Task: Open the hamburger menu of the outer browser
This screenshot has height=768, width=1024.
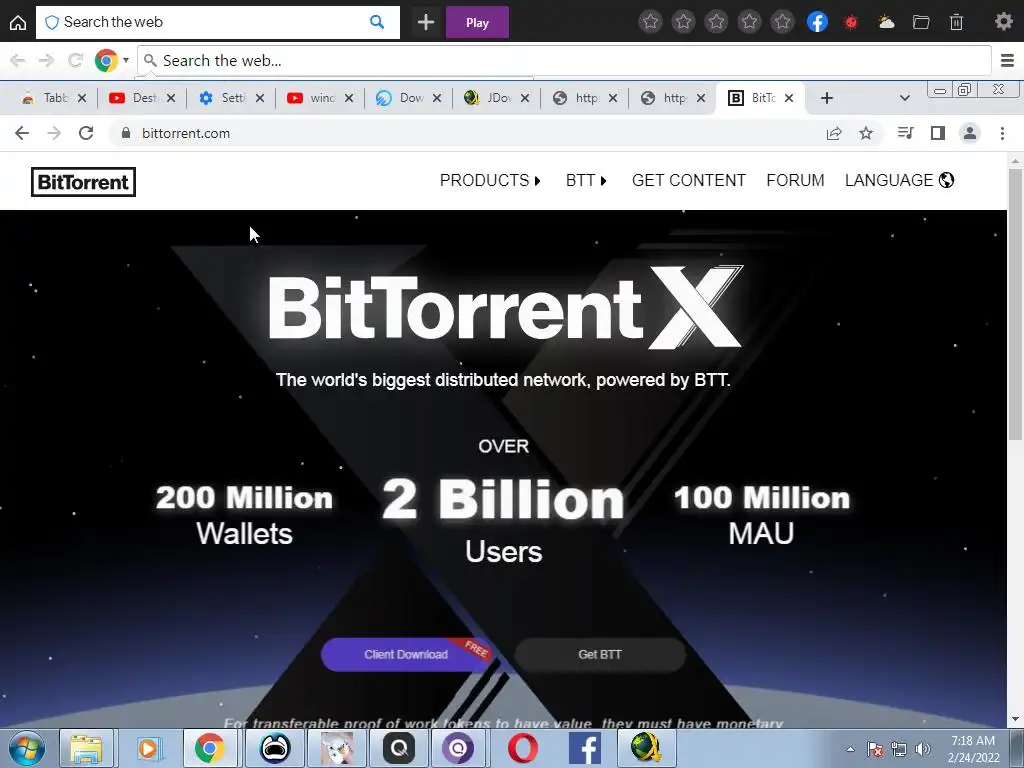Action: tap(1007, 61)
